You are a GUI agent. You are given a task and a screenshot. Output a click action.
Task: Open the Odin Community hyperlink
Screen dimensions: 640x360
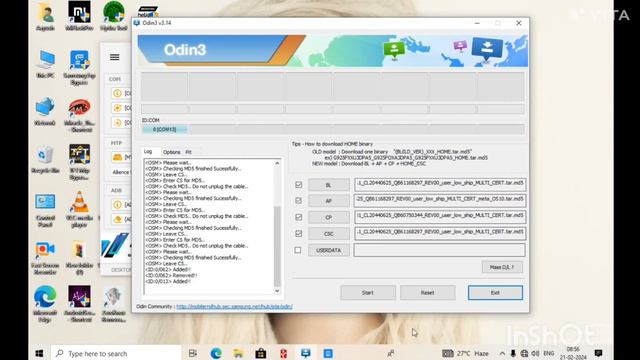234,307
